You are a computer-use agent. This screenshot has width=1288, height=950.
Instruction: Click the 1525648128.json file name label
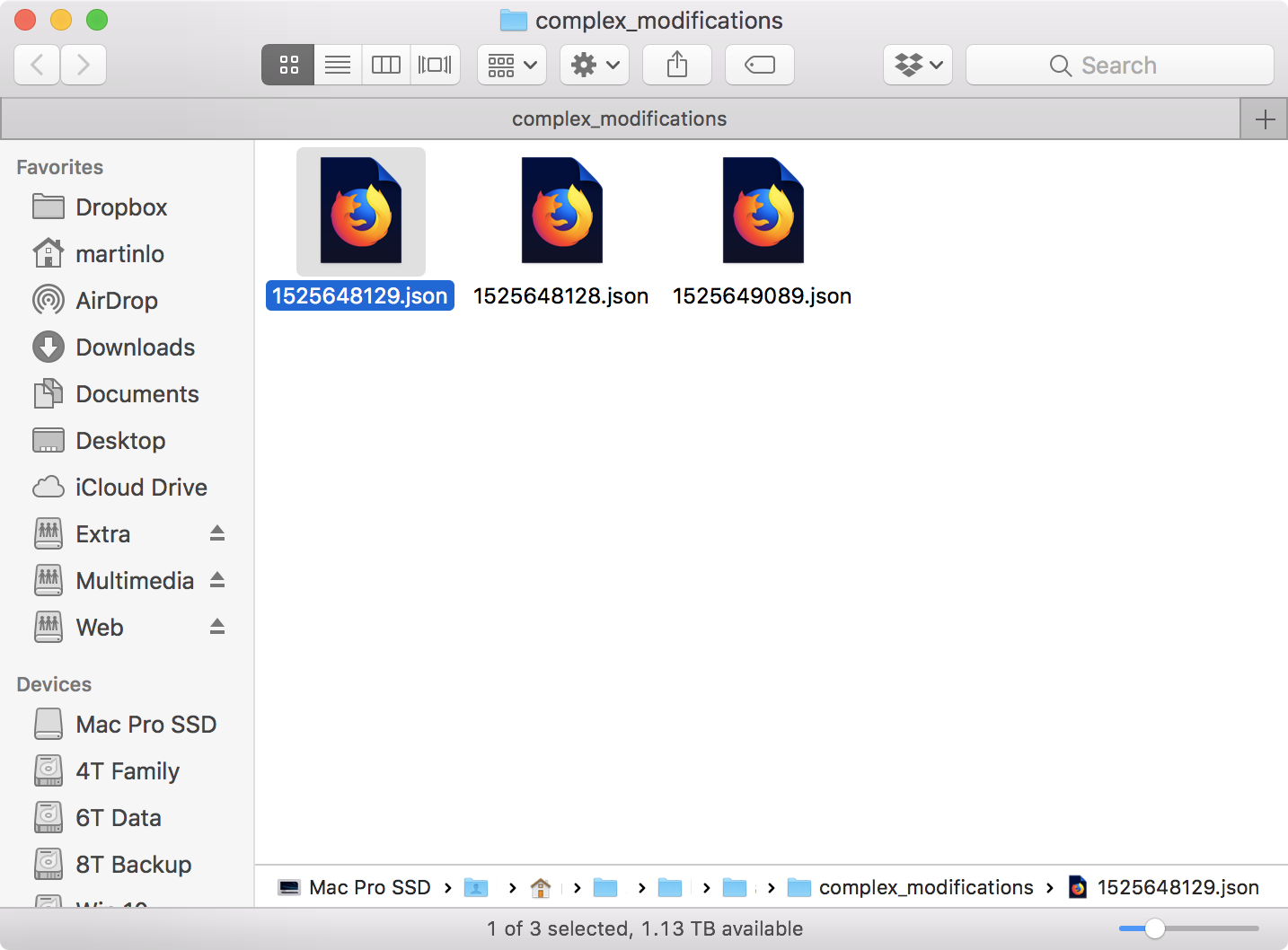click(561, 296)
